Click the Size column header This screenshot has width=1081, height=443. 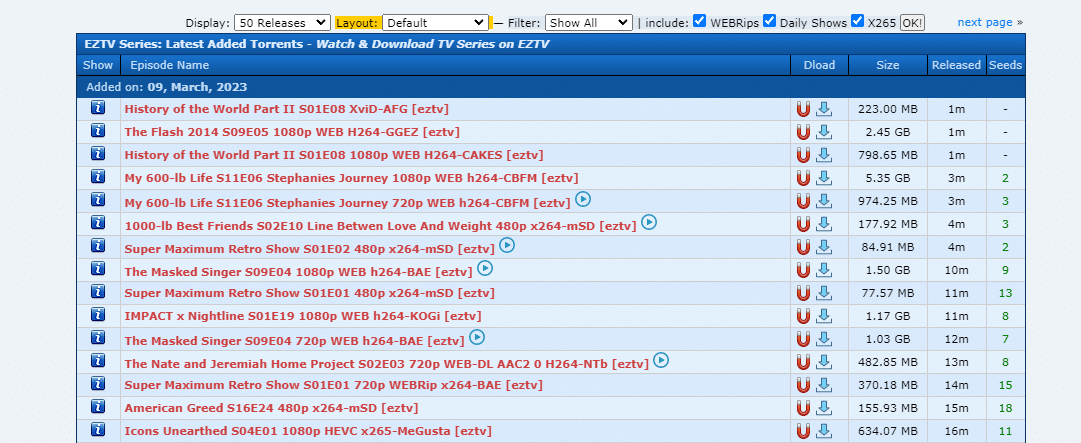888,65
